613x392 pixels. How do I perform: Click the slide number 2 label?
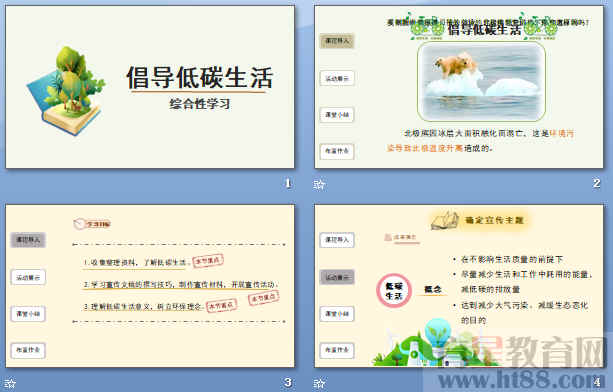coord(597,183)
